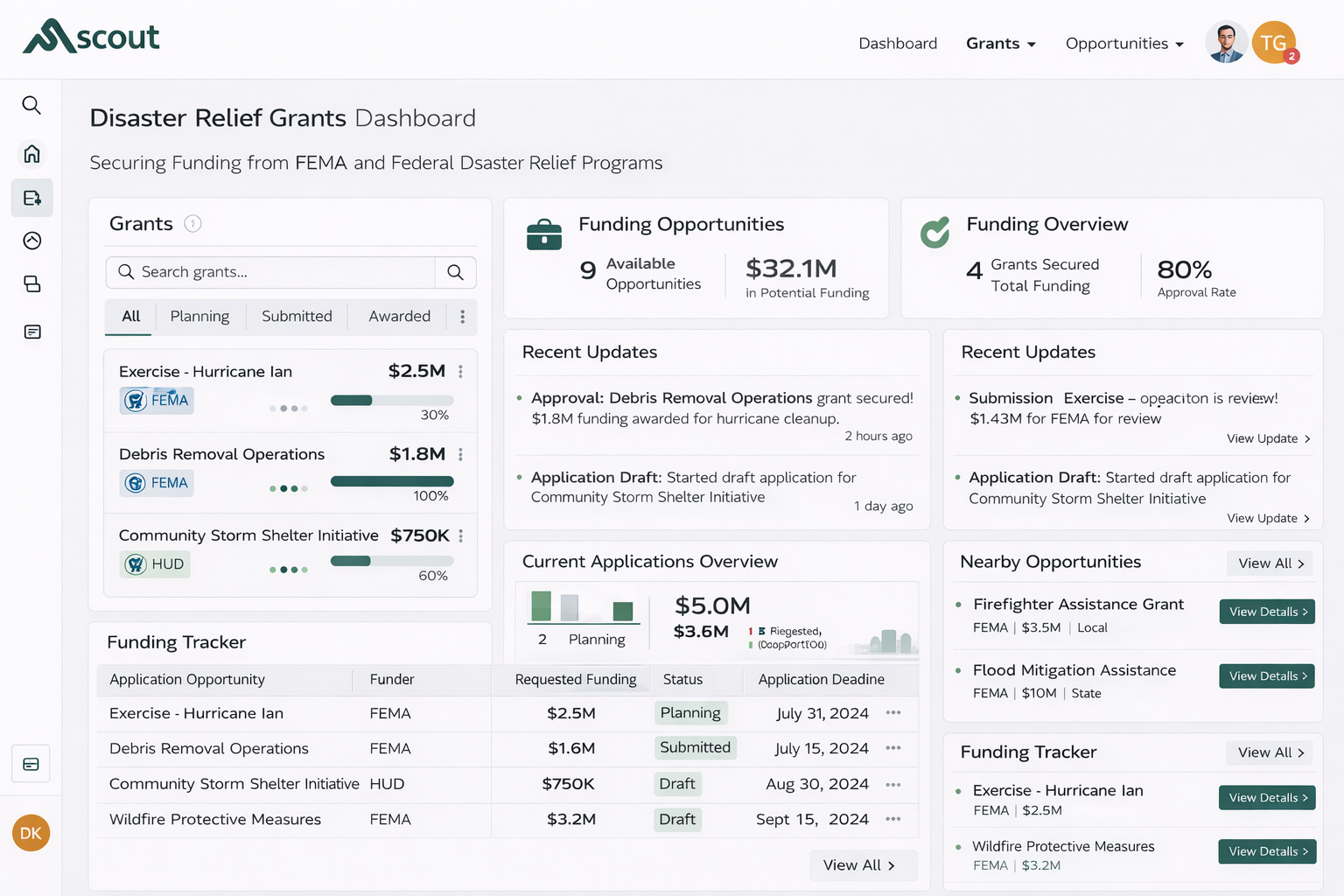Open the notes list icon in the sidebar
1344x896 pixels.
(32, 332)
